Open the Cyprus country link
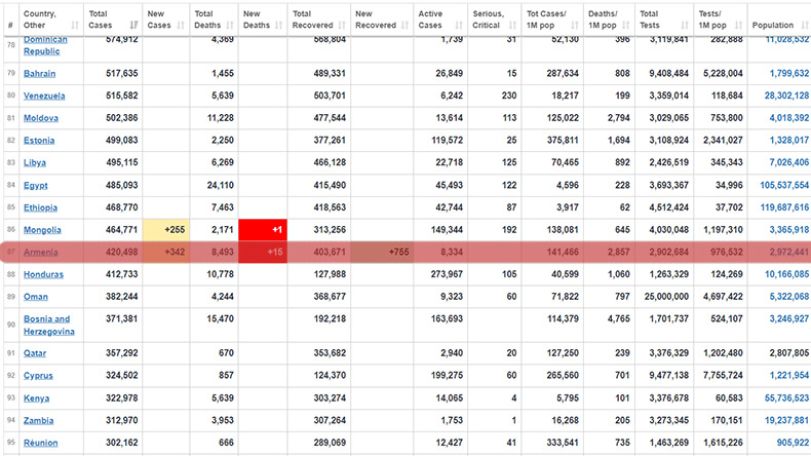811x456 pixels. (x=38, y=375)
